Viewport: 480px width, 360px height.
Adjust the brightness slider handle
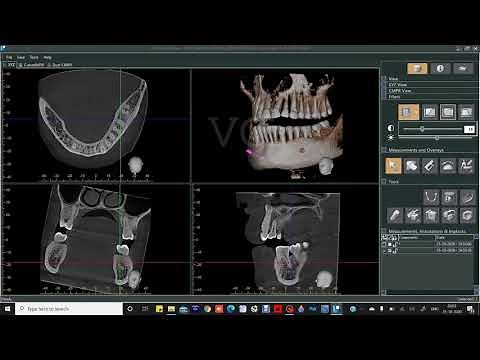point(437,138)
